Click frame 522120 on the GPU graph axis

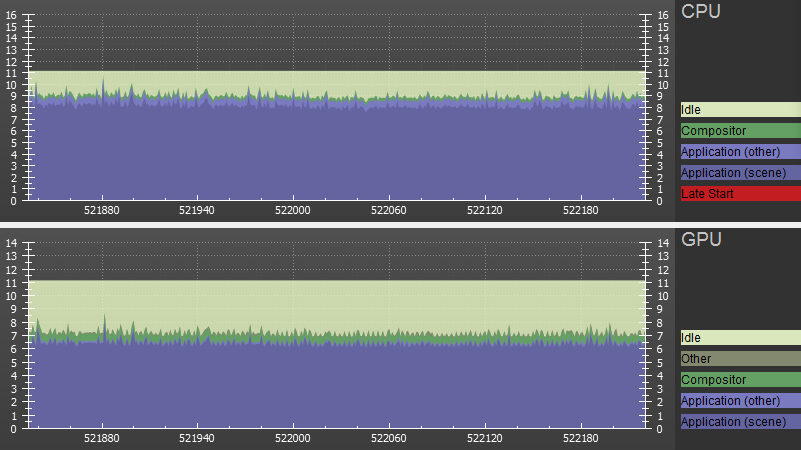click(x=485, y=438)
